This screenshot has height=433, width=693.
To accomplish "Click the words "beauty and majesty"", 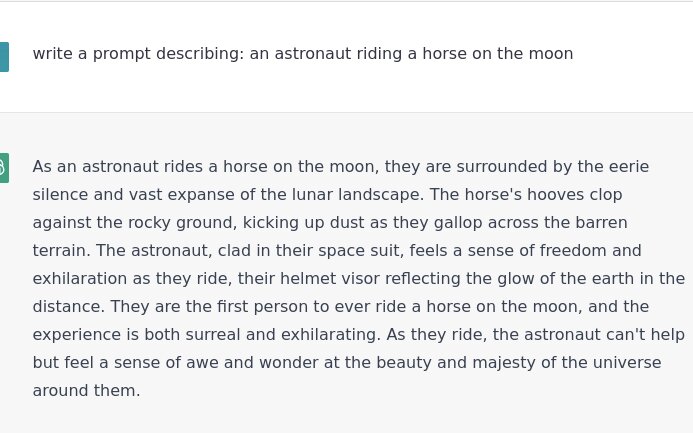I will (472, 363).
